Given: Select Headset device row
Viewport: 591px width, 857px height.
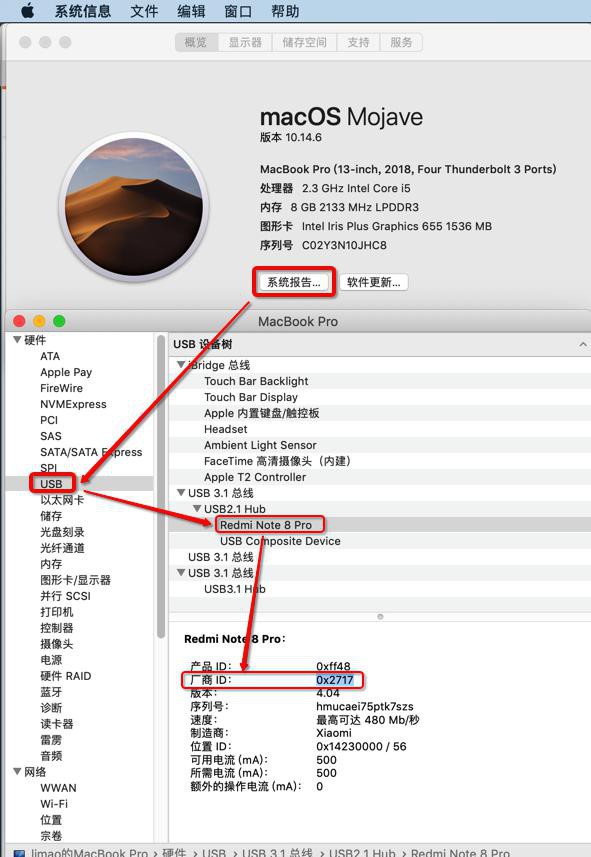Looking at the screenshot, I should 379,429.
